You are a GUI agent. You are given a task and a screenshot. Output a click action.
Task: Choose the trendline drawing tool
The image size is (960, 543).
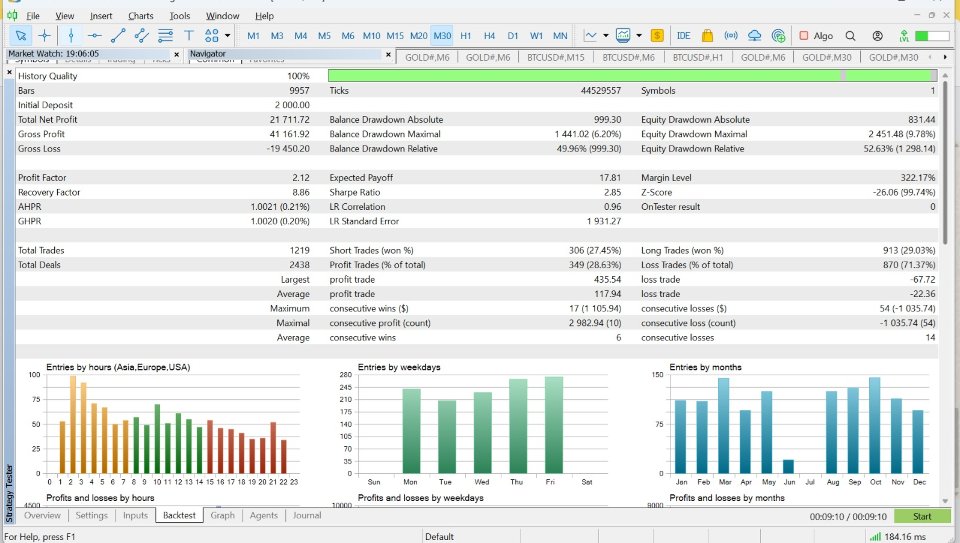coord(118,36)
